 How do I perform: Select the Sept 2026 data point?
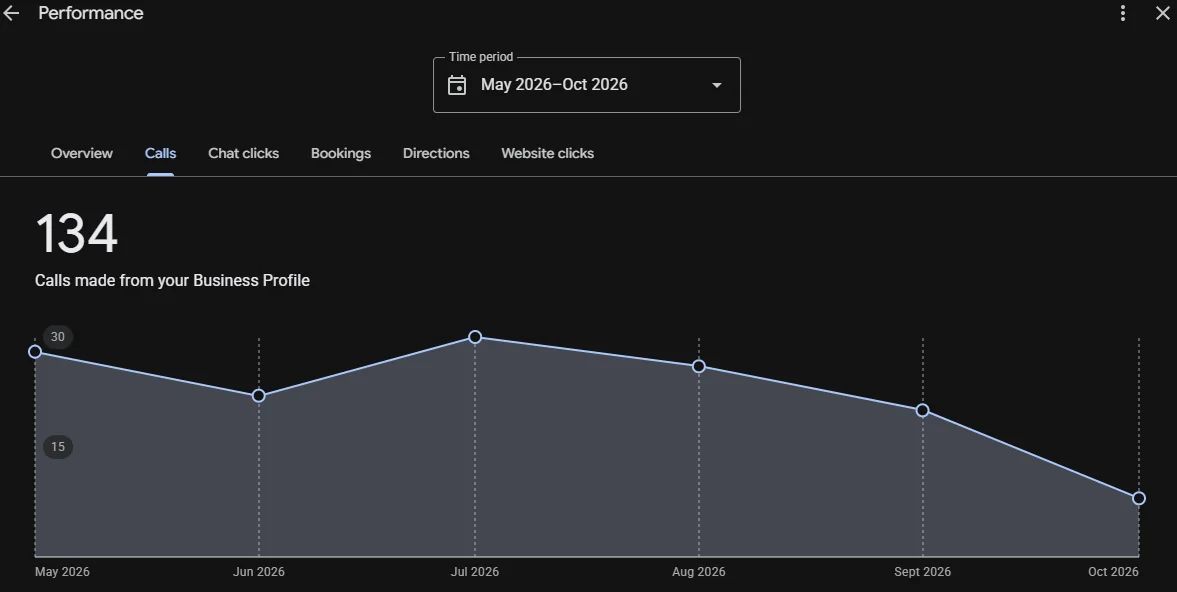(923, 410)
